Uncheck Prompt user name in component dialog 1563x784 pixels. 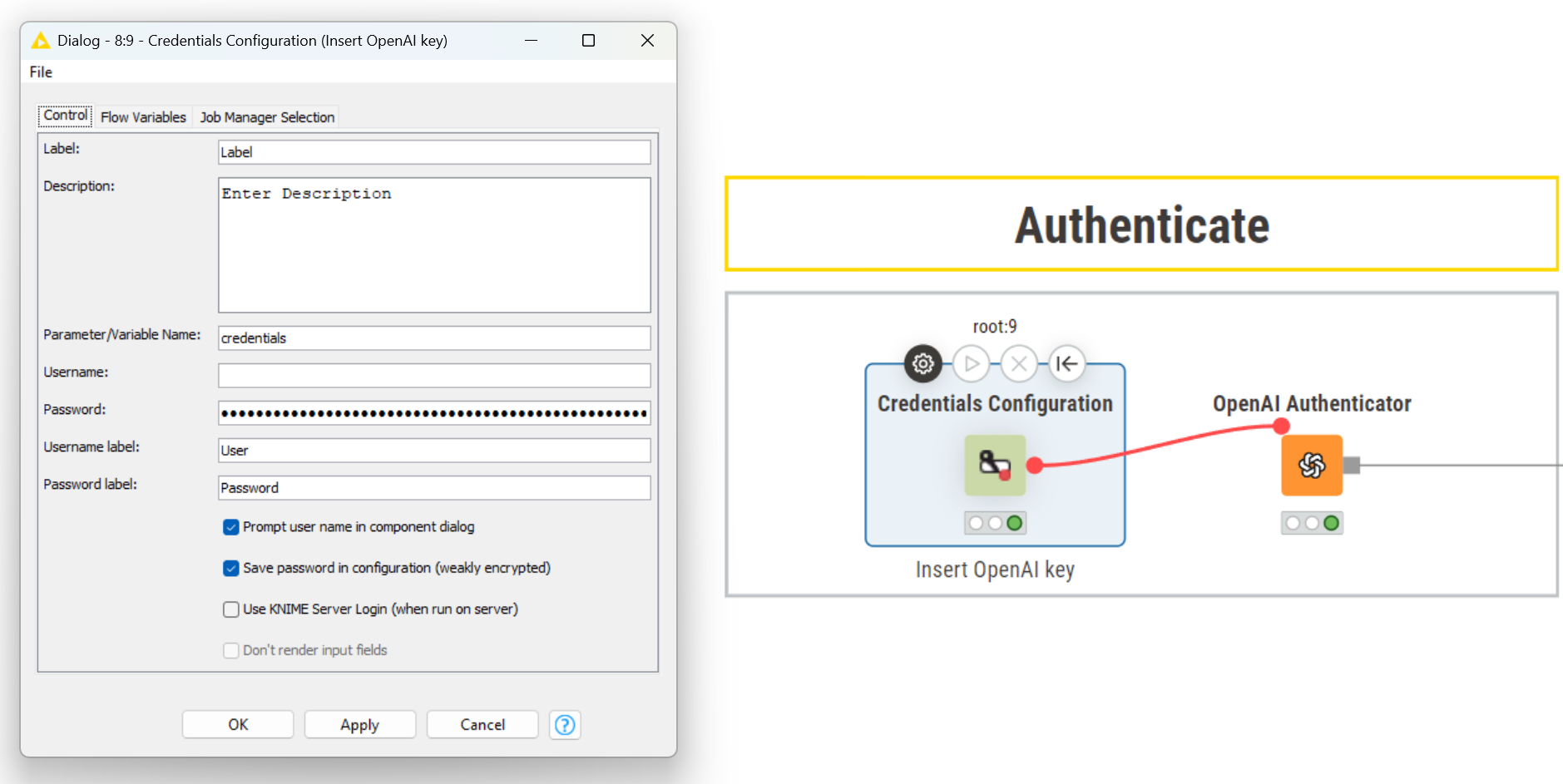coord(231,527)
